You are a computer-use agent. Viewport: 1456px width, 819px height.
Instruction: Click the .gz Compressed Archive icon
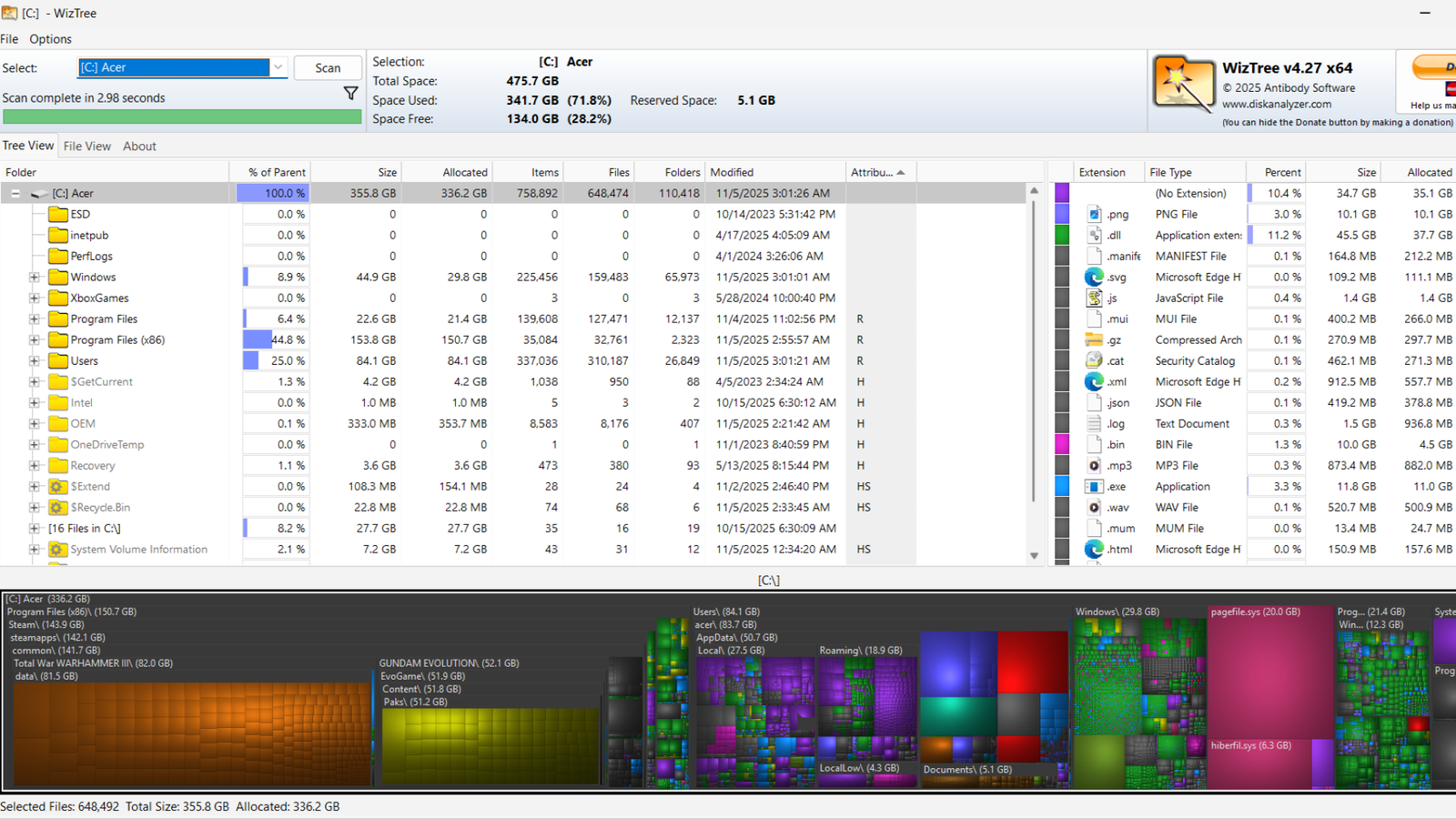1094,339
